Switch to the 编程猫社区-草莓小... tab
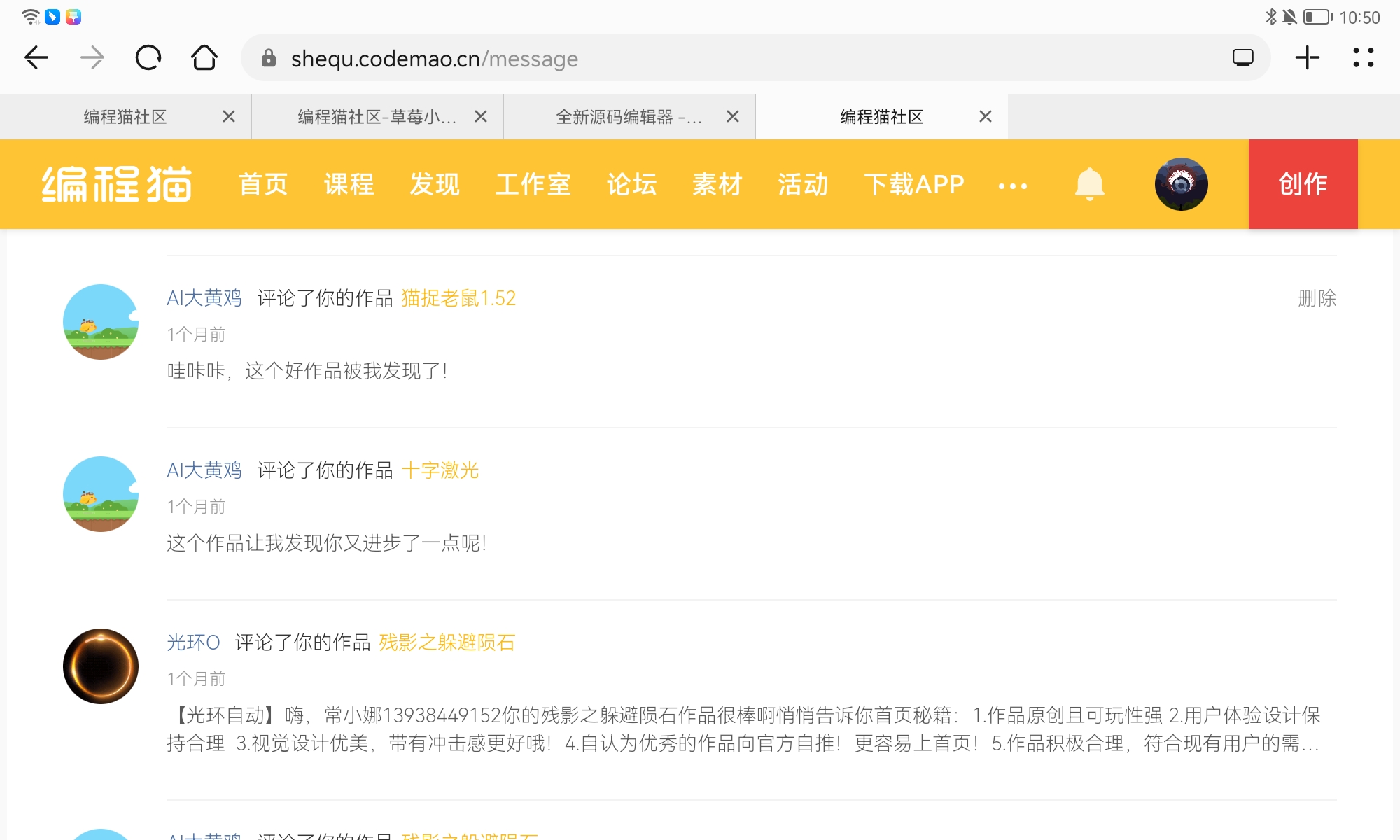1400x840 pixels. click(378, 117)
